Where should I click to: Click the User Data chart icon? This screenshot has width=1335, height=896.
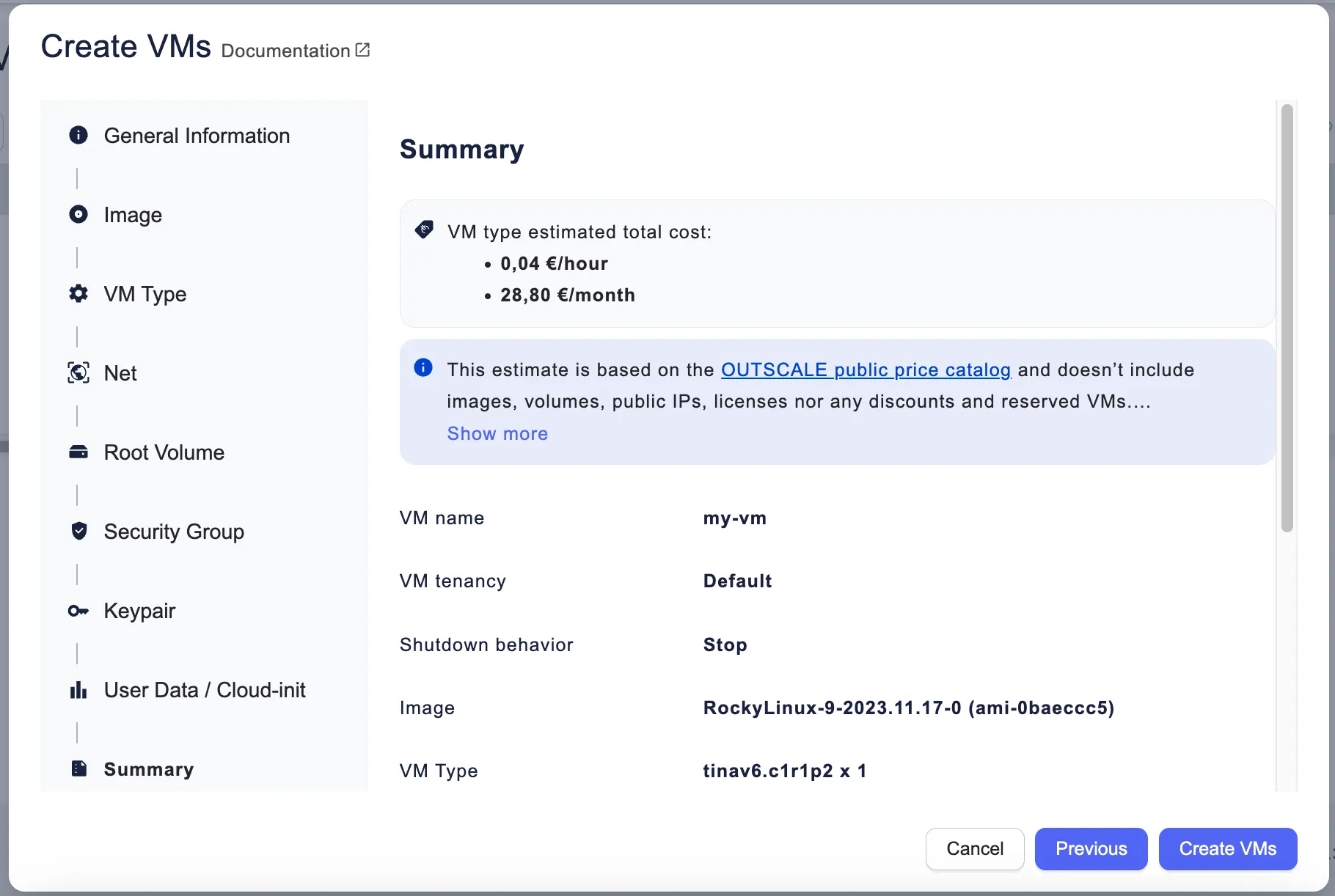78,689
